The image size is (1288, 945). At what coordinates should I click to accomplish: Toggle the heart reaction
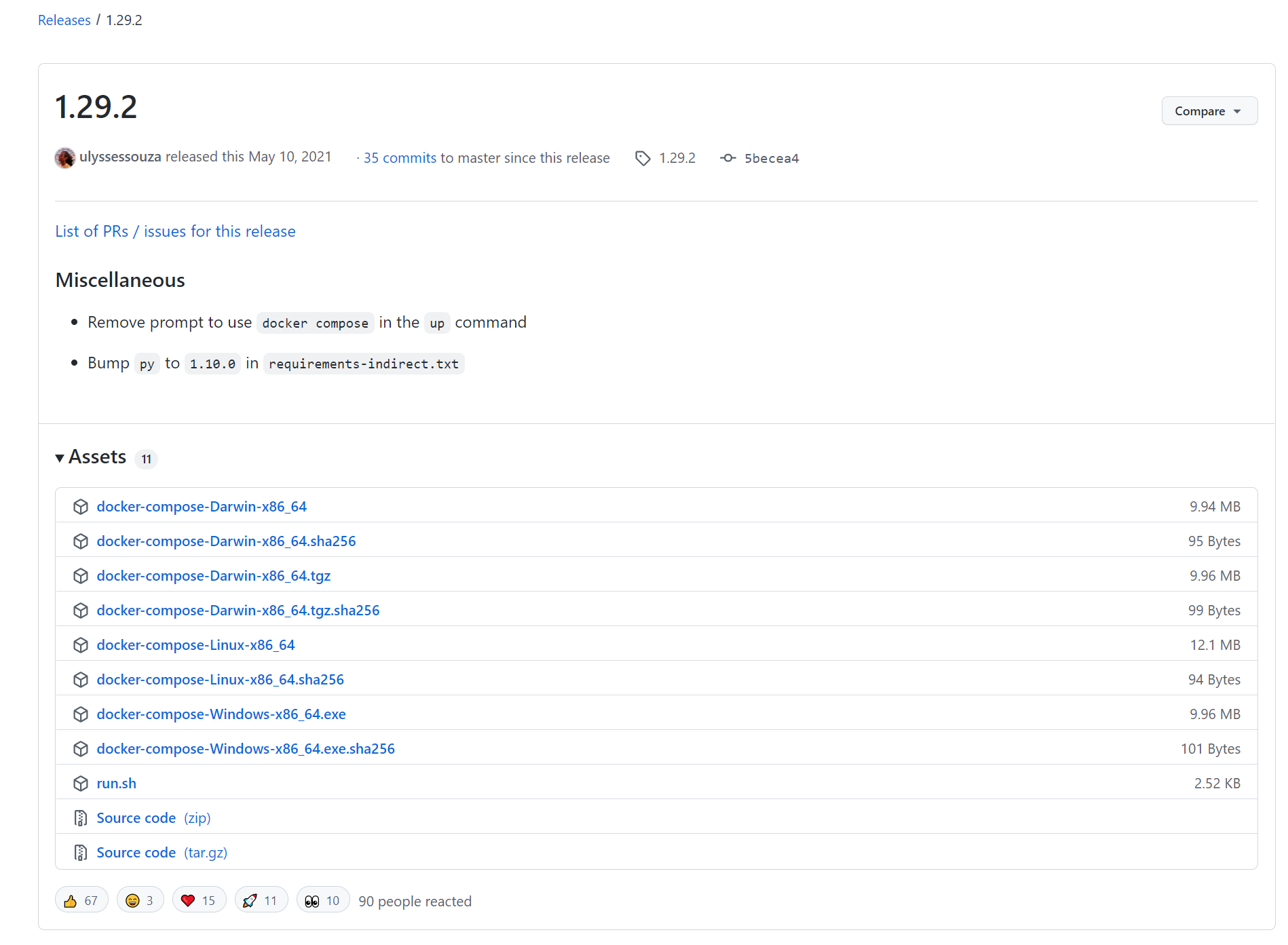(199, 900)
